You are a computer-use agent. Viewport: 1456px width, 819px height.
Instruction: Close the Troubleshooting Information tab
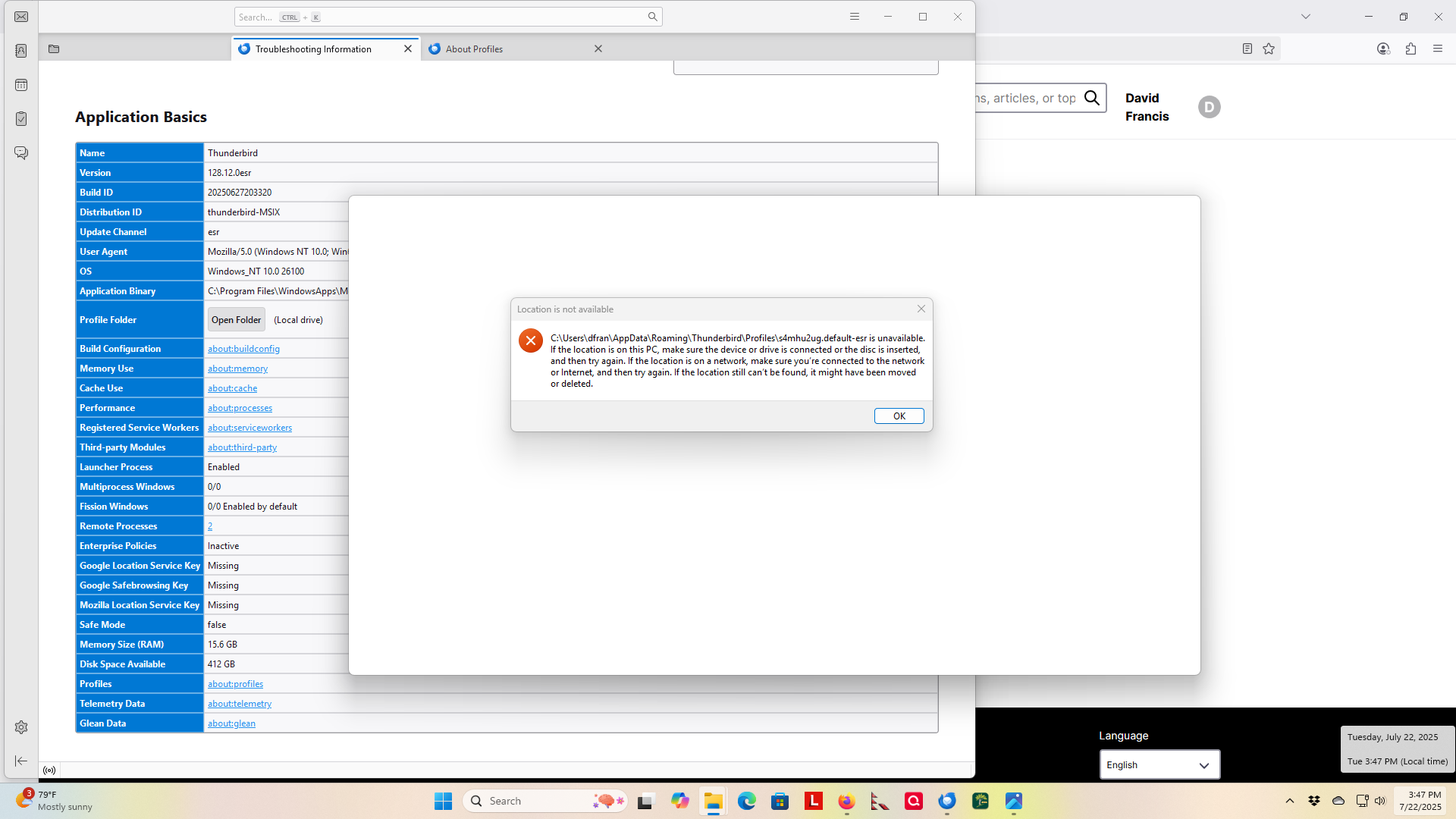tap(408, 49)
